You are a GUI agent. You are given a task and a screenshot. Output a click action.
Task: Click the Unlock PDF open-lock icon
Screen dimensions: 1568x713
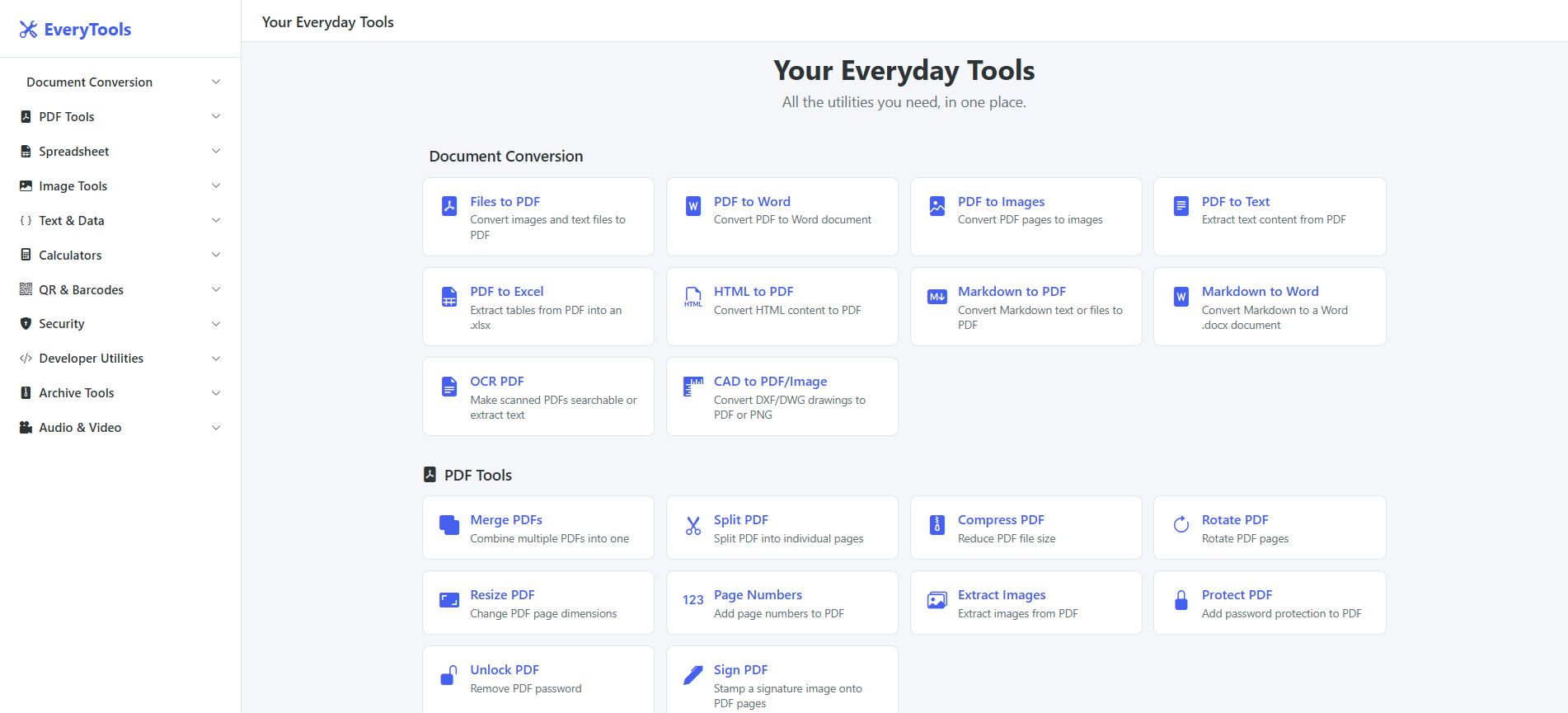449,675
